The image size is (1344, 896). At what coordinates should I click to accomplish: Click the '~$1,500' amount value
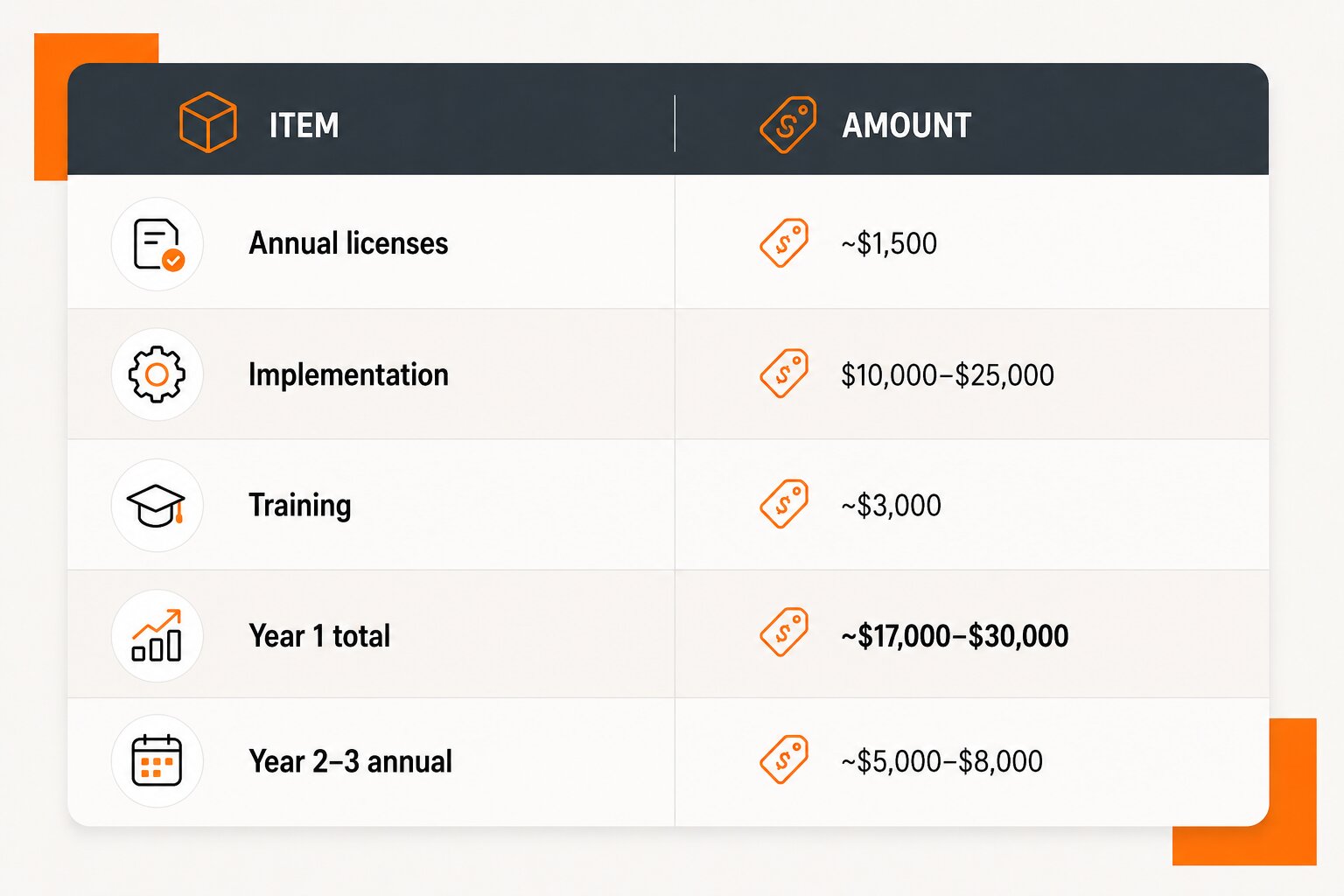(889, 243)
